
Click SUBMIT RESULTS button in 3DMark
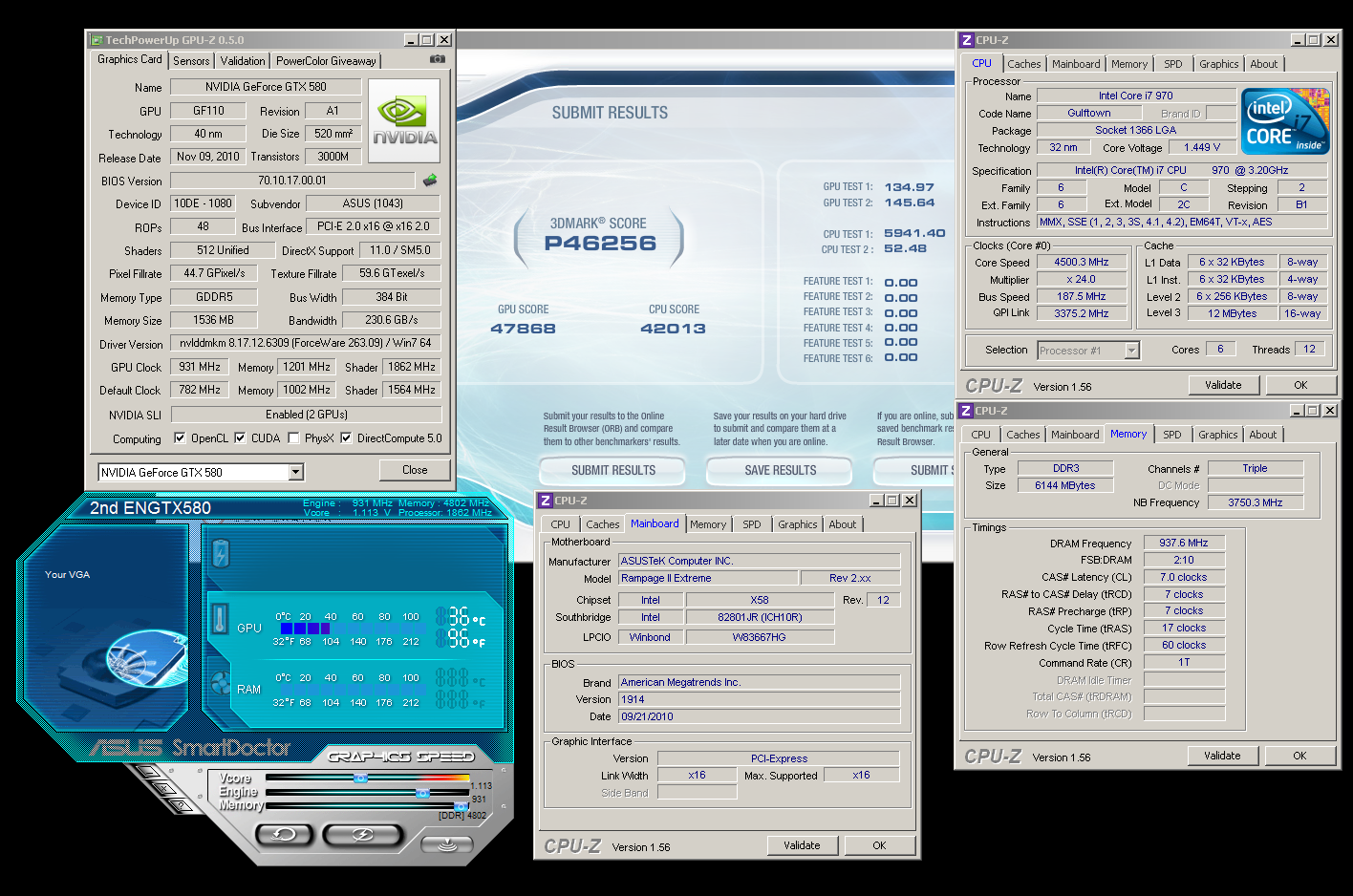point(613,470)
